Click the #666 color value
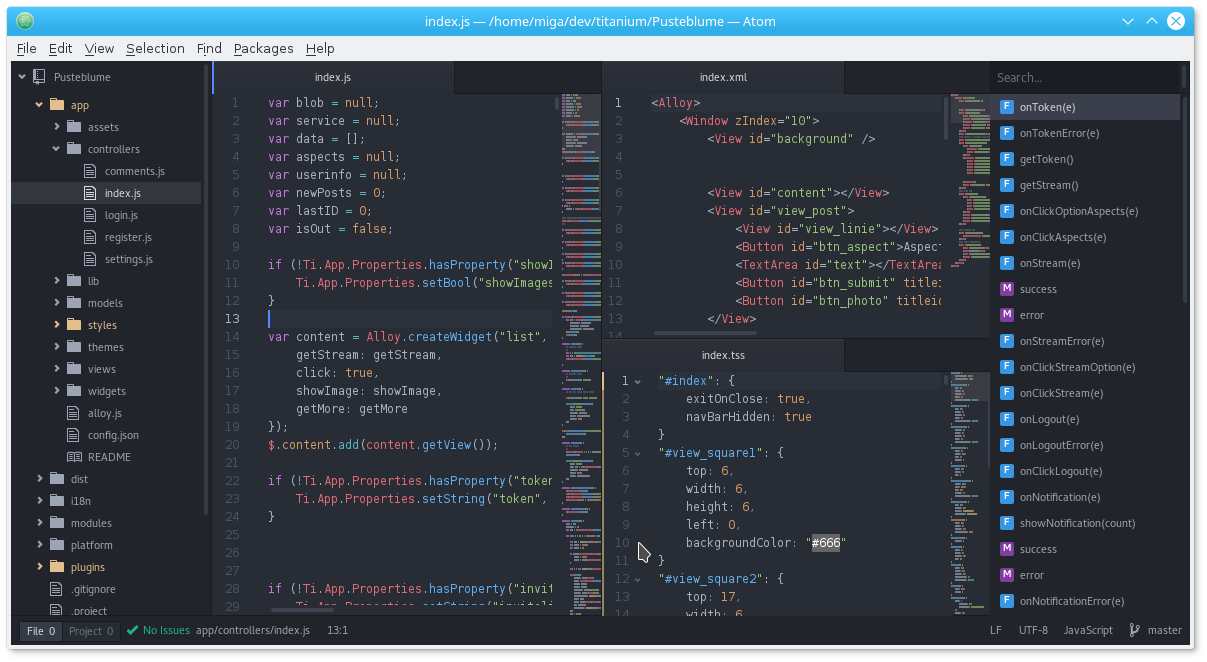Viewport: 1207px width, 662px height. [x=827, y=542]
